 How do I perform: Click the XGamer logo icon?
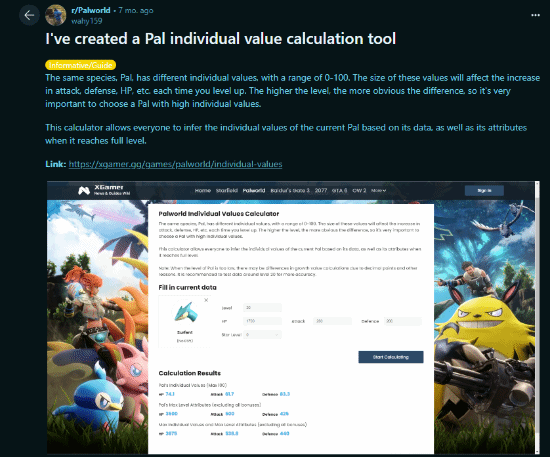pyautogui.click(x=84, y=190)
